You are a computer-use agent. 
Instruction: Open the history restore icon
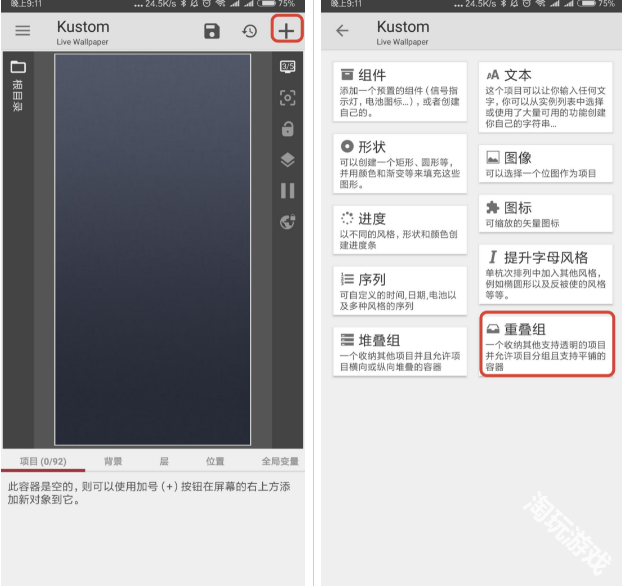point(249,31)
